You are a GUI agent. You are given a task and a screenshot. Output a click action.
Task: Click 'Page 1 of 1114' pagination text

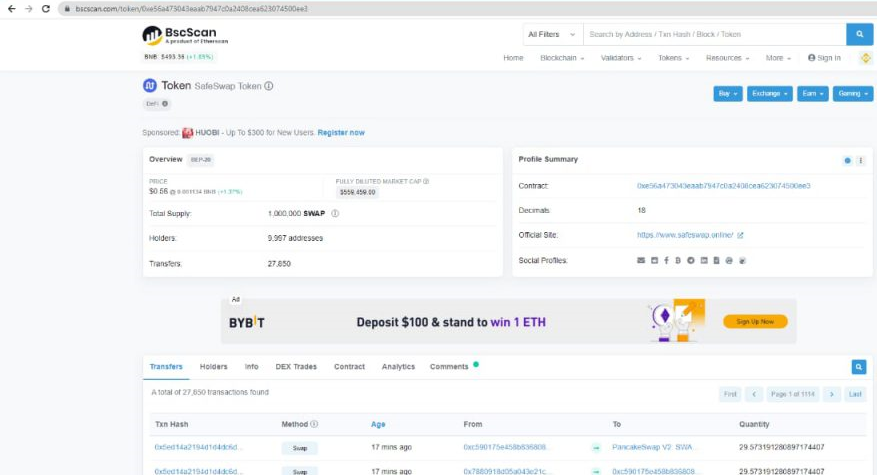pyautogui.click(x=793, y=394)
